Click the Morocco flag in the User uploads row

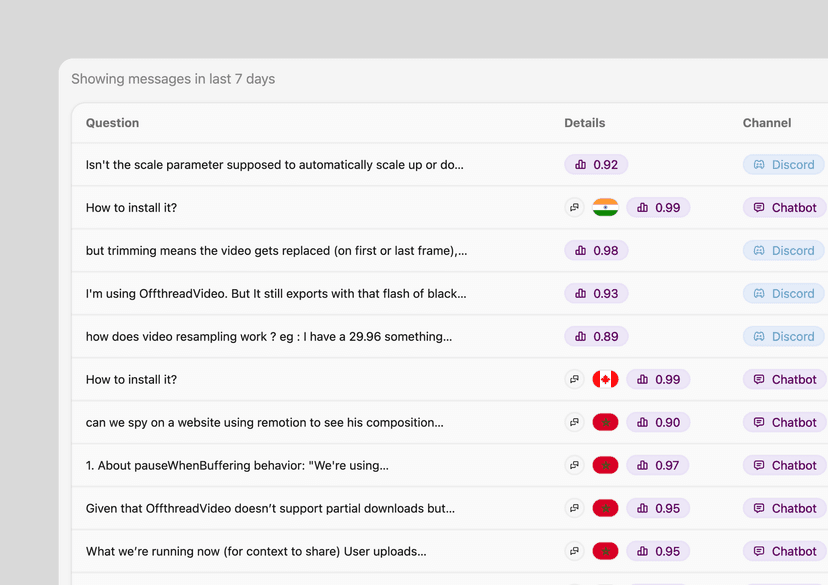pyautogui.click(x=605, y=551)
